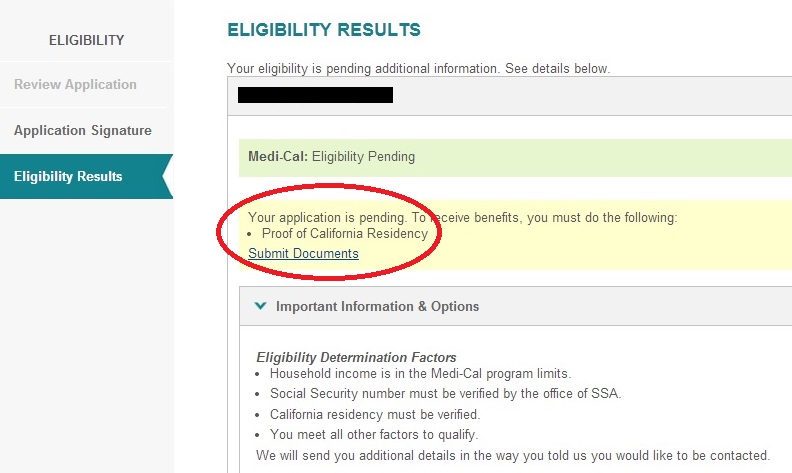792x473 pixels.
Task: Click the 'Your application is pending' notice text
Action: [462, 217]
